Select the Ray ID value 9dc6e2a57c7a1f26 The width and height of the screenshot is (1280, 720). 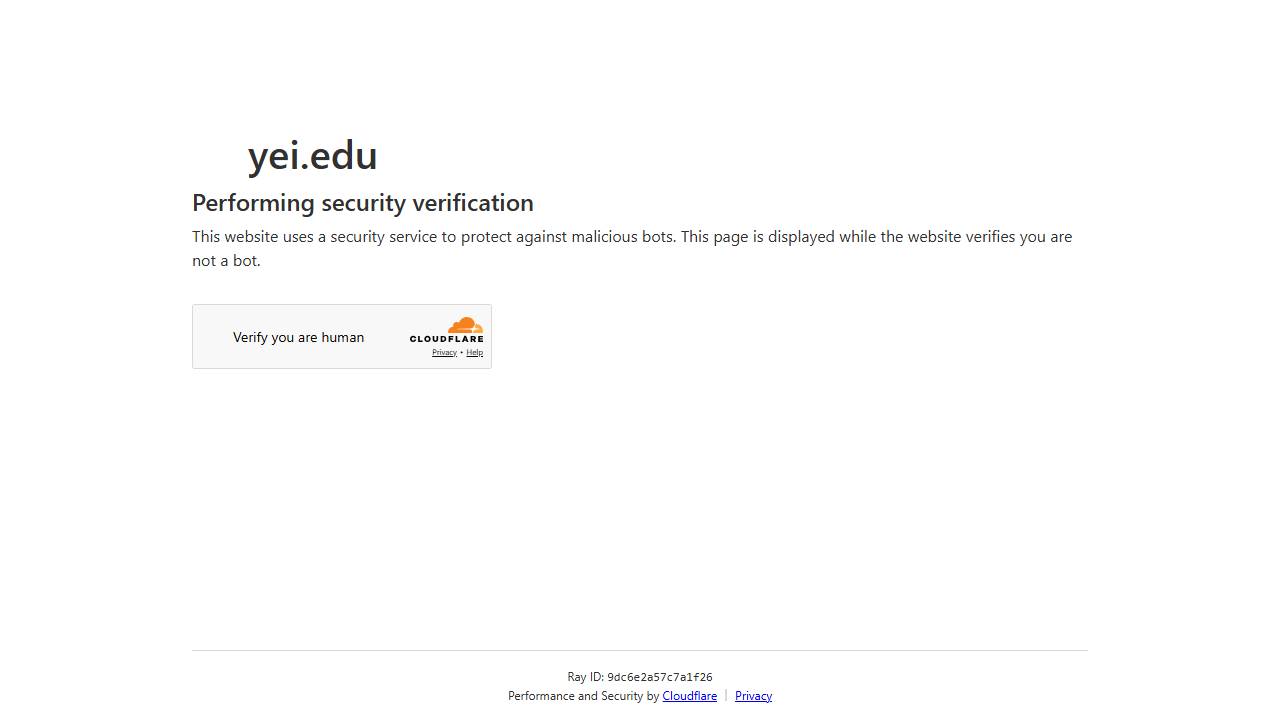click(x=660, y=677)
